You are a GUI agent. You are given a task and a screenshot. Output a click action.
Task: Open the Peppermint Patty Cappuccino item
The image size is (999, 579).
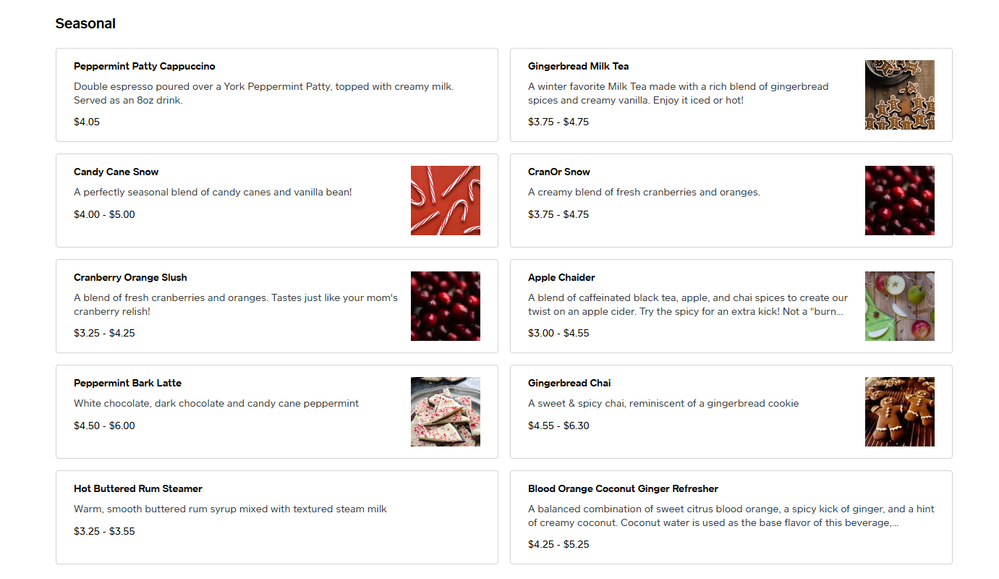pyautogui.click(x=277, y=95)
